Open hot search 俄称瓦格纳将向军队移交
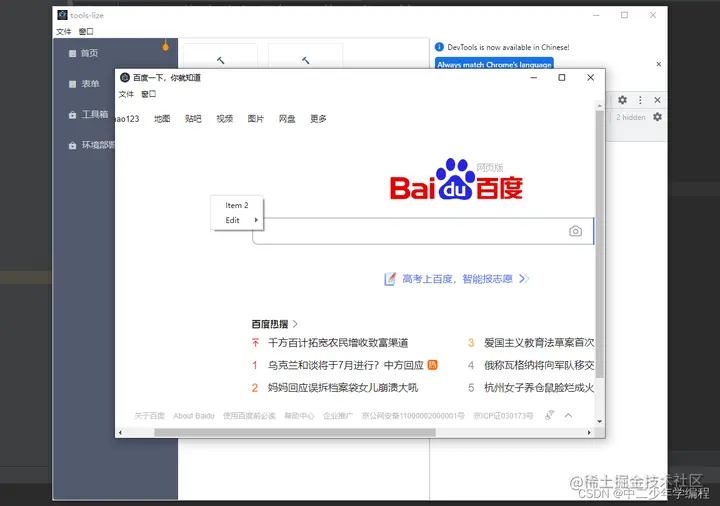Screen dimensions: 720x506 [x=539, y=365]
